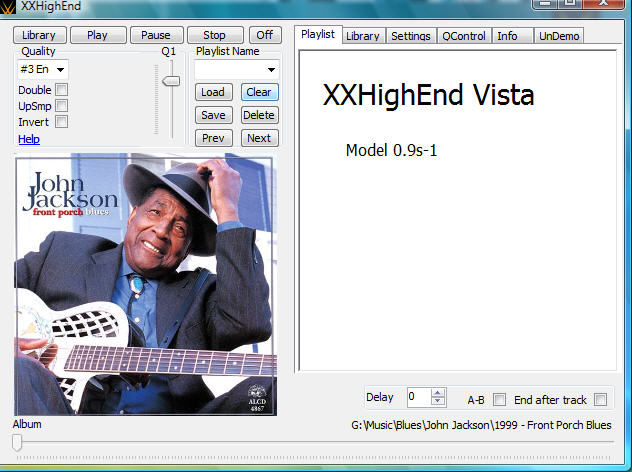Click the Delay value input field

point(418,397)
